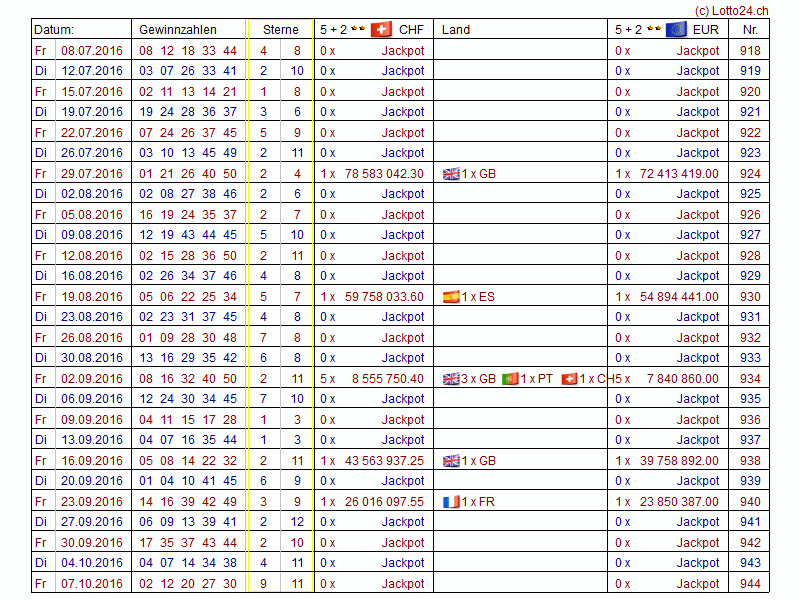Select the Nr. column header
Viewport: 800px width, 600px height.
750,30
